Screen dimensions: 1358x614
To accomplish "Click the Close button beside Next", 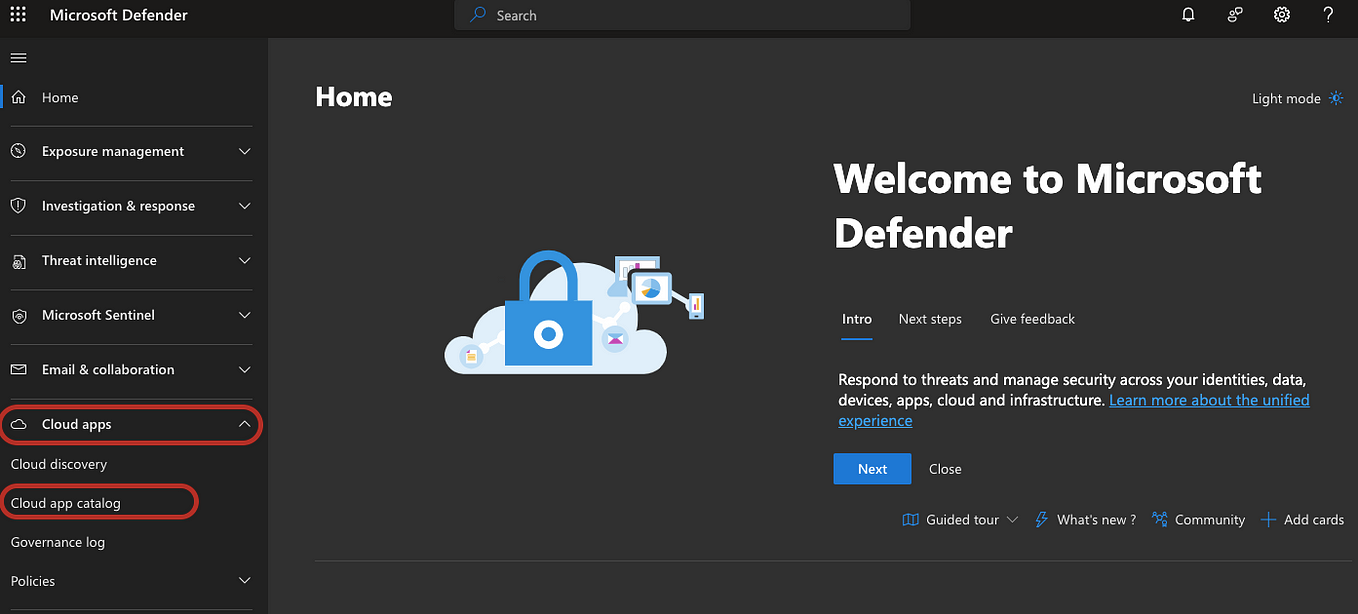I will 945,469.
